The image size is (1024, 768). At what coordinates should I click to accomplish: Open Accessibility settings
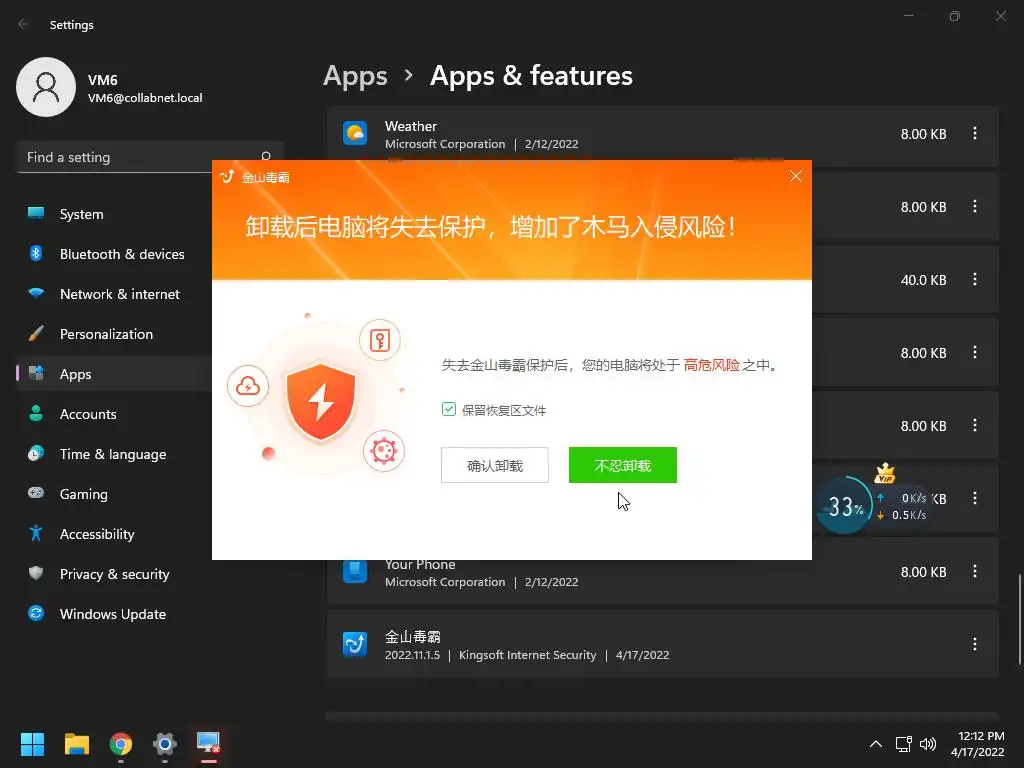point(114,534)
